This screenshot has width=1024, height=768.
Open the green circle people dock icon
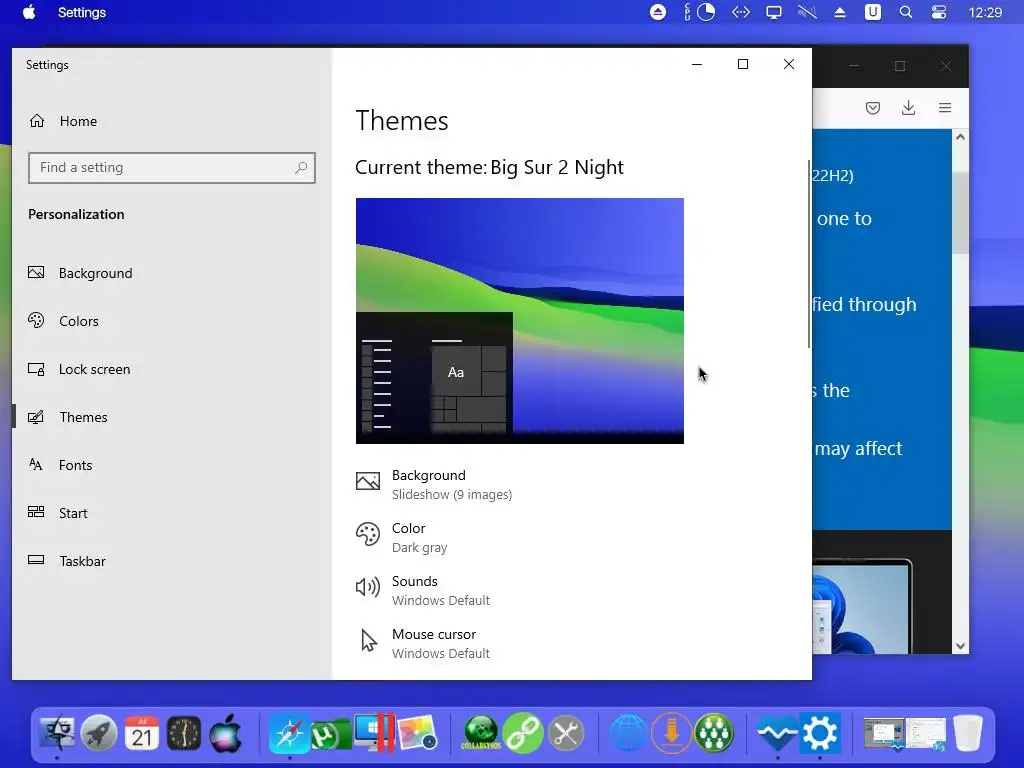(714, 733)
